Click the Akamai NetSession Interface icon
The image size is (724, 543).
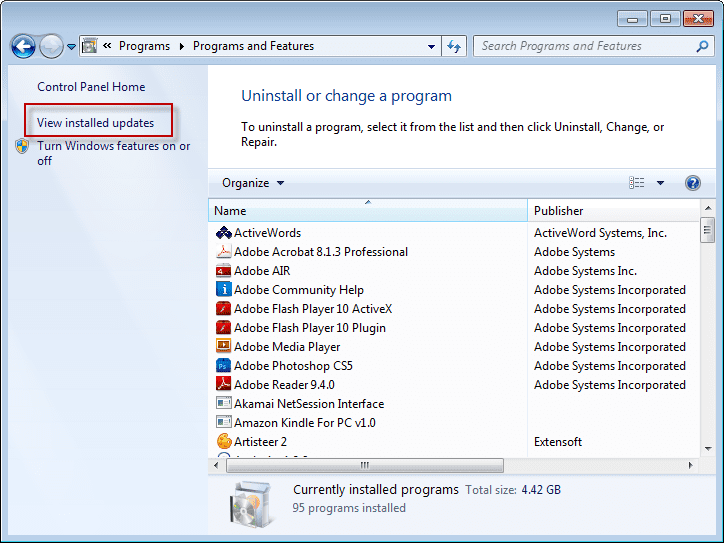point(224,404)
